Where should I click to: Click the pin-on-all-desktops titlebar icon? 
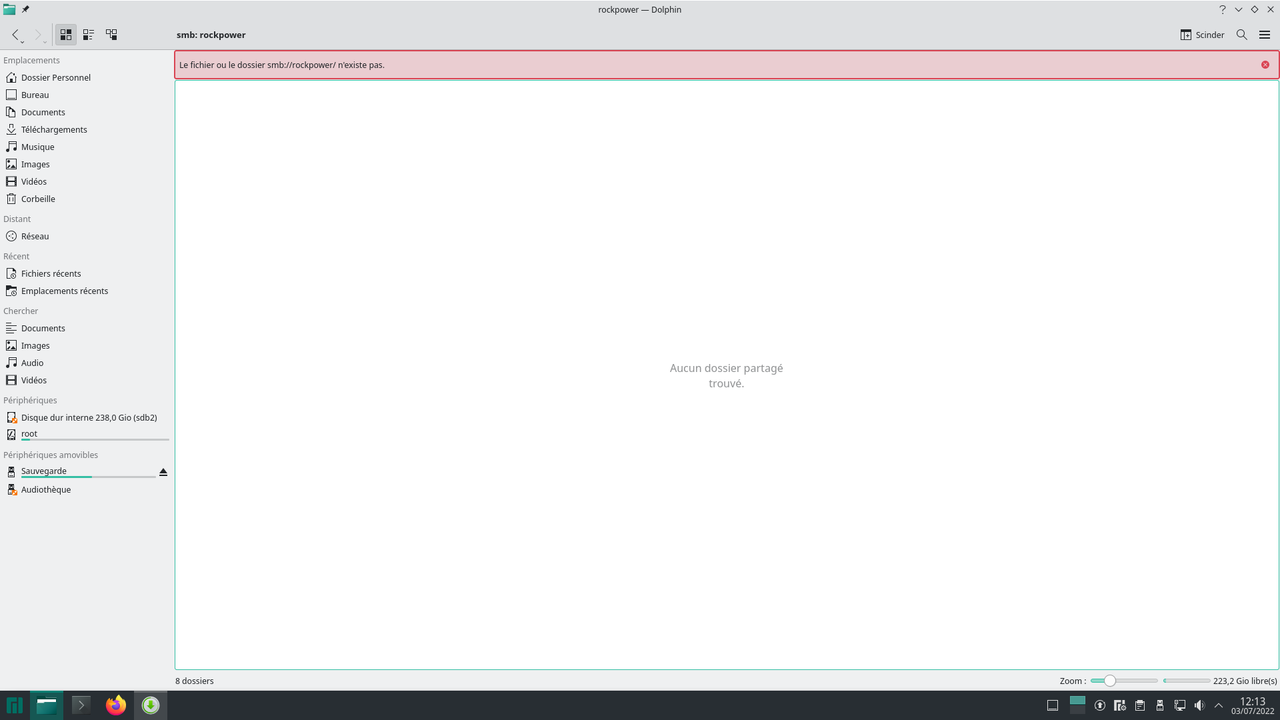[26, 9]
